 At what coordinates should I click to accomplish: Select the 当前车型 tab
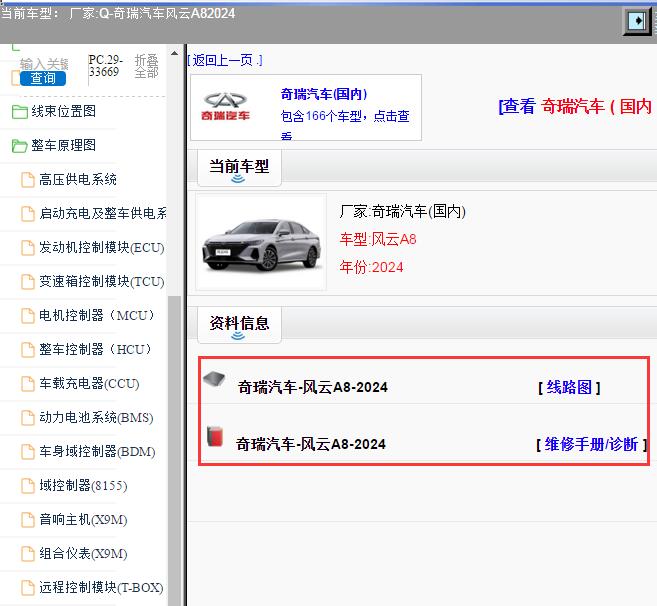click(239, 168)
